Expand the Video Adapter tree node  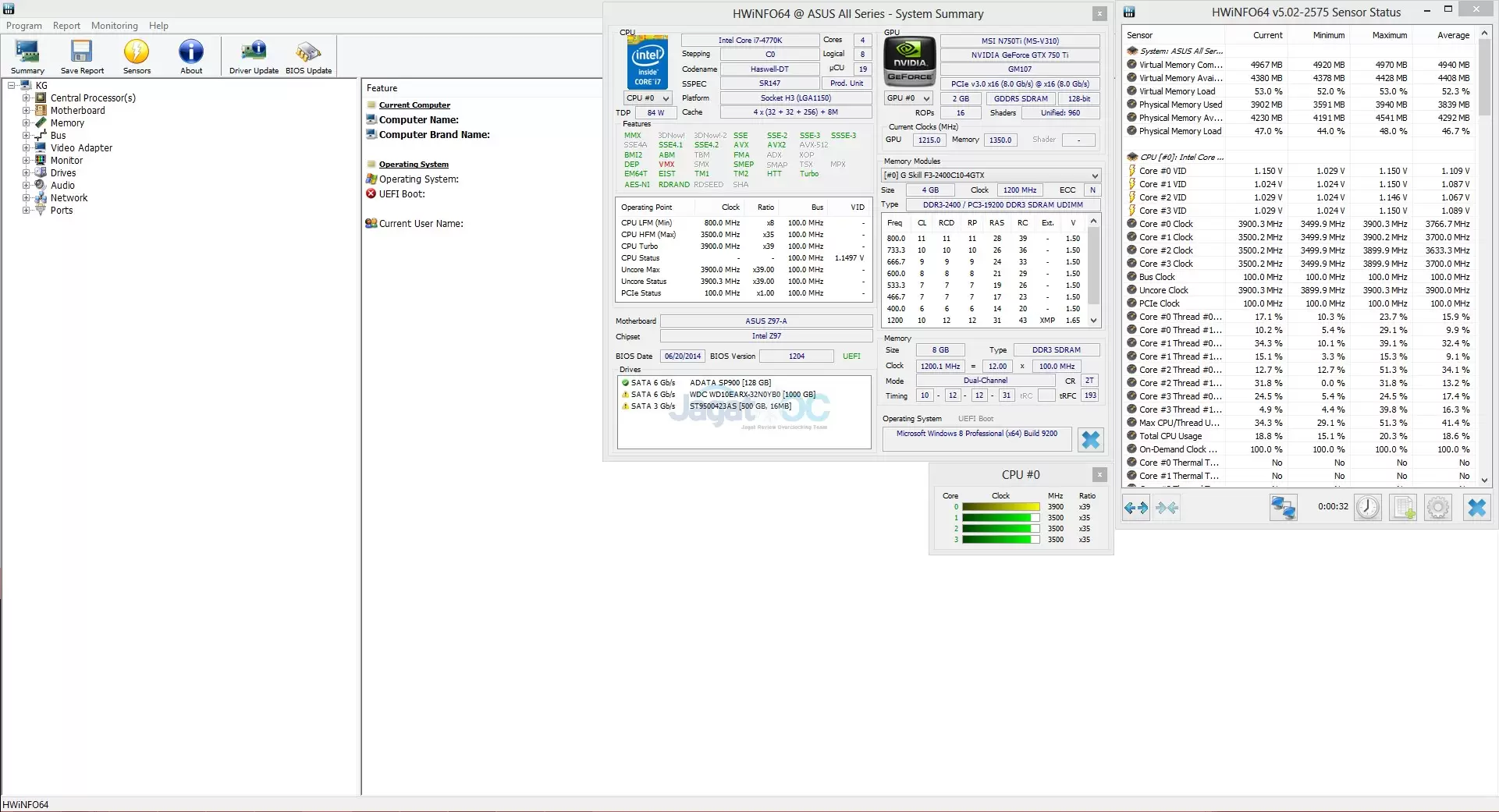26,147
